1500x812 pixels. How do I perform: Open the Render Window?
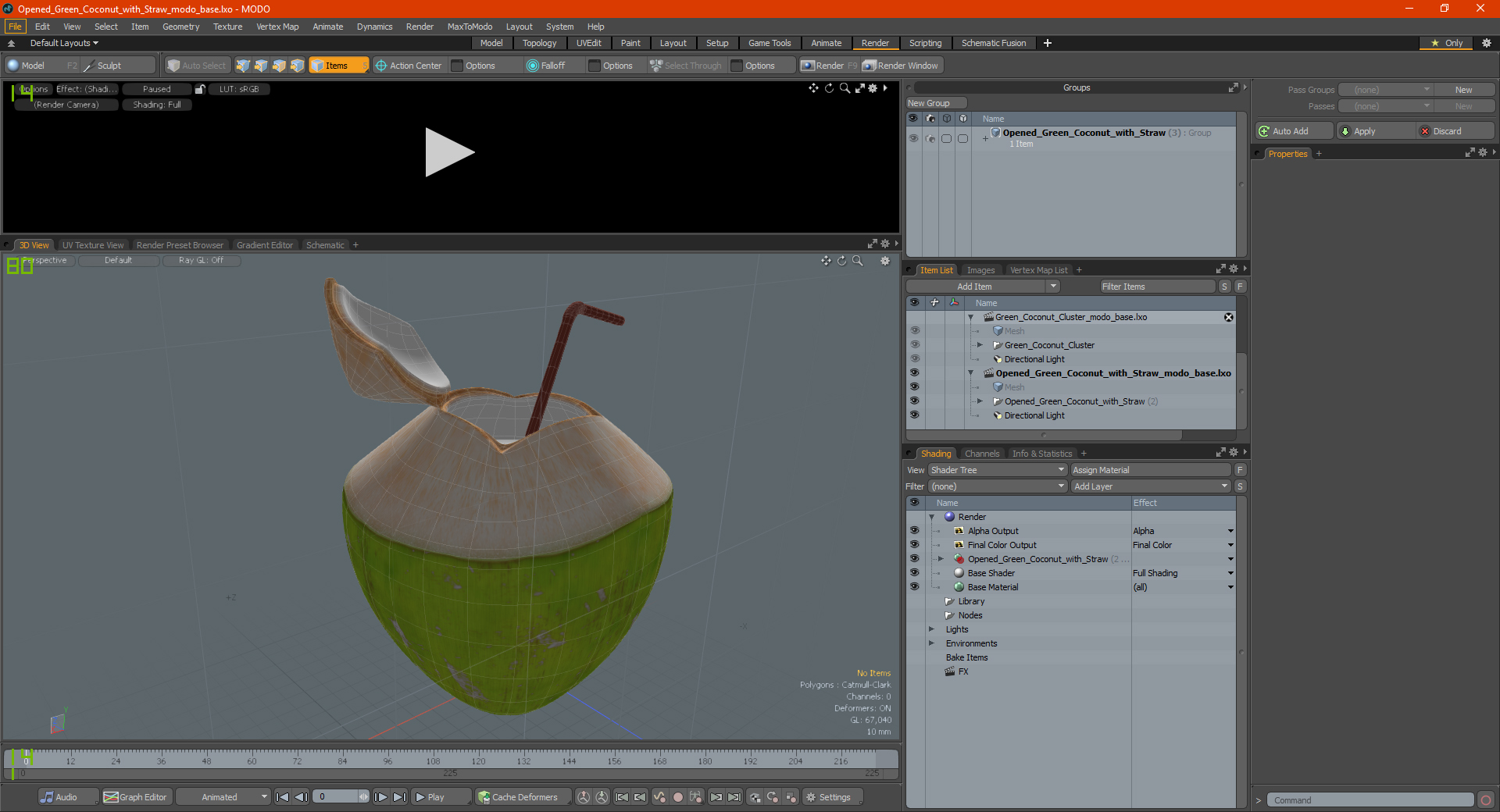(x=901, y=66)
